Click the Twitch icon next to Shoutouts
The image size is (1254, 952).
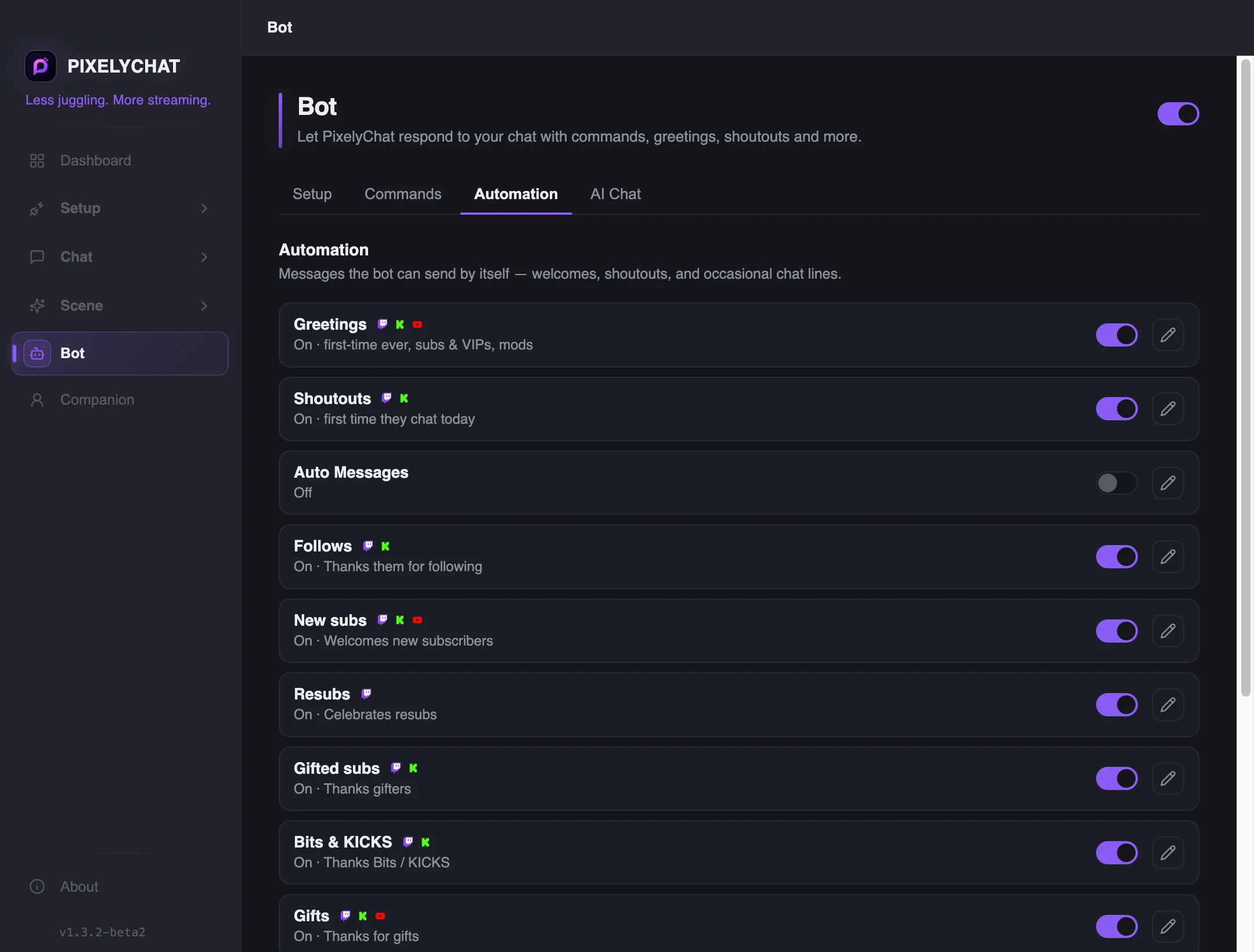[387, 398]
